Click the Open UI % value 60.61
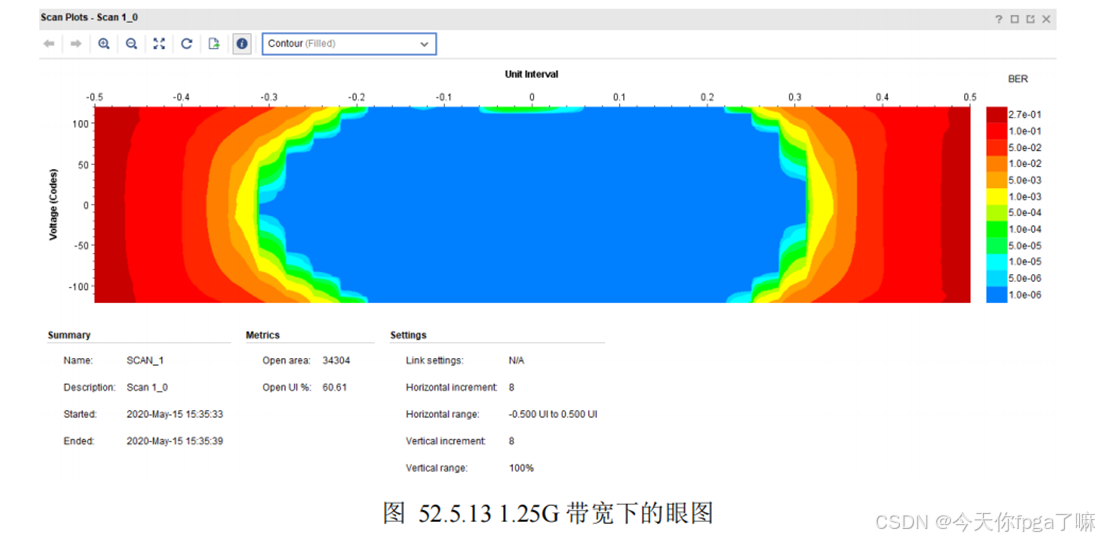The width and height of the screenshot is (1099, 539). 335,387
